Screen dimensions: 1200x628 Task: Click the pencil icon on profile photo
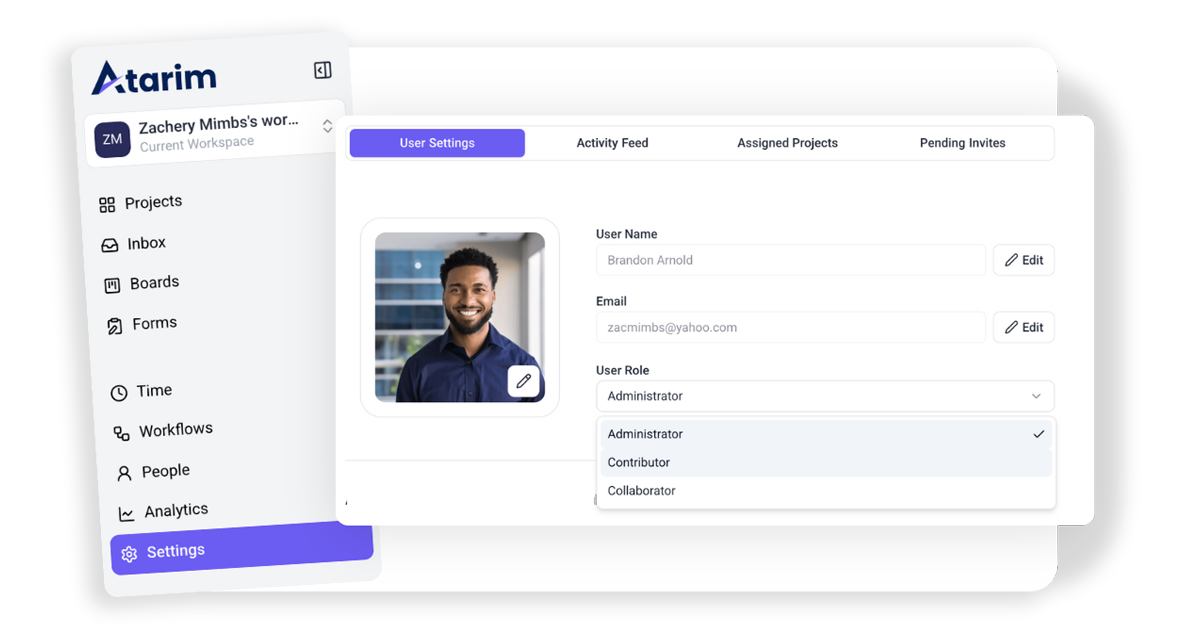click(x=523, y=381)
